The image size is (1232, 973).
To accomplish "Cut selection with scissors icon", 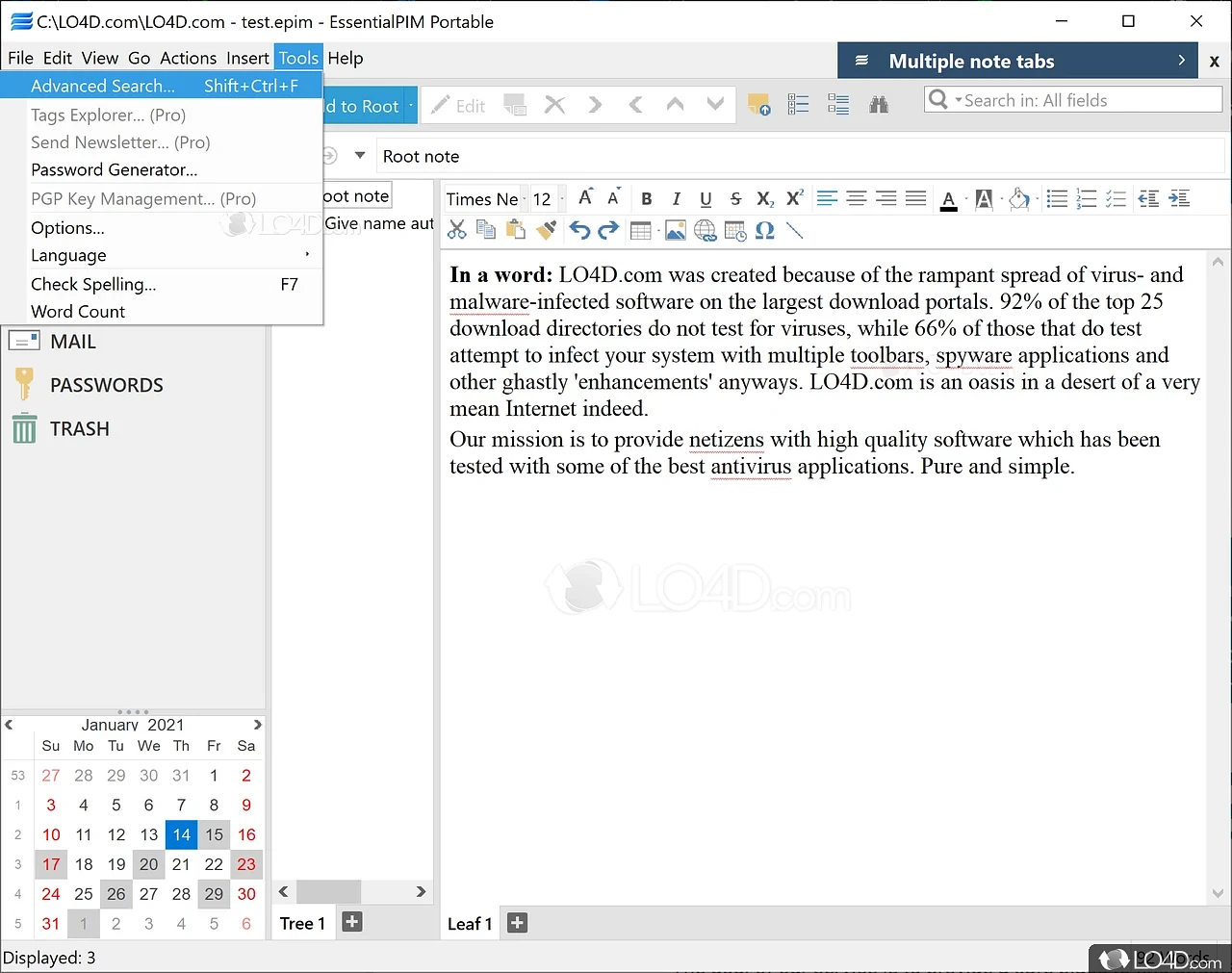I will click(x=457, y=230).
